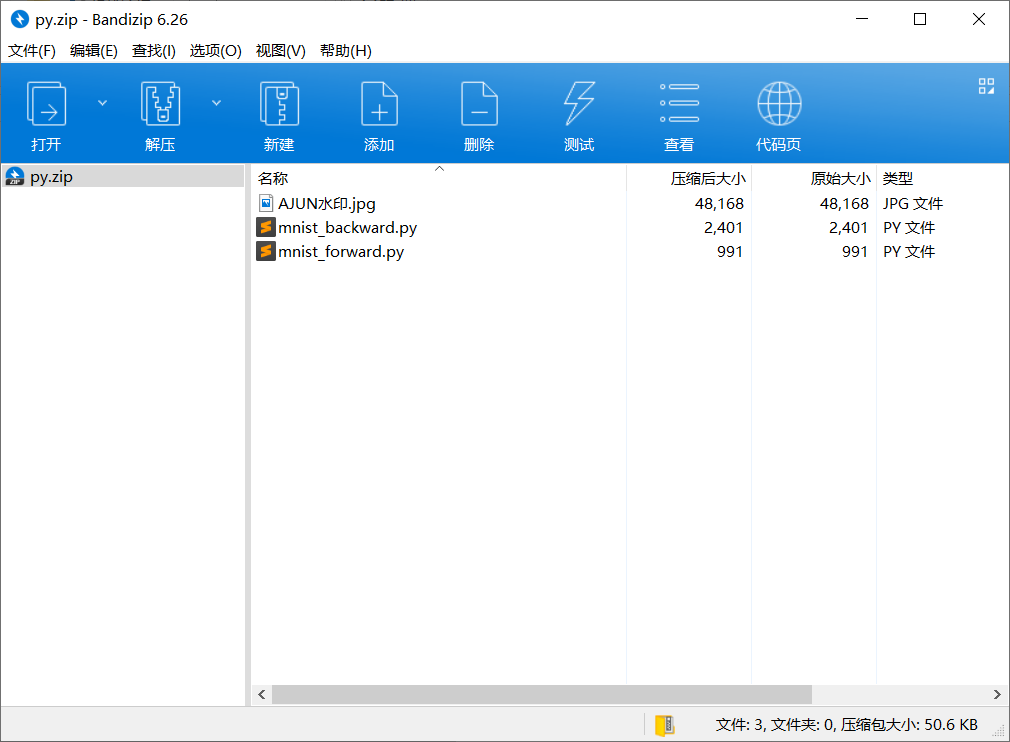Sort files by the 类型 column header

click(897, 178)
